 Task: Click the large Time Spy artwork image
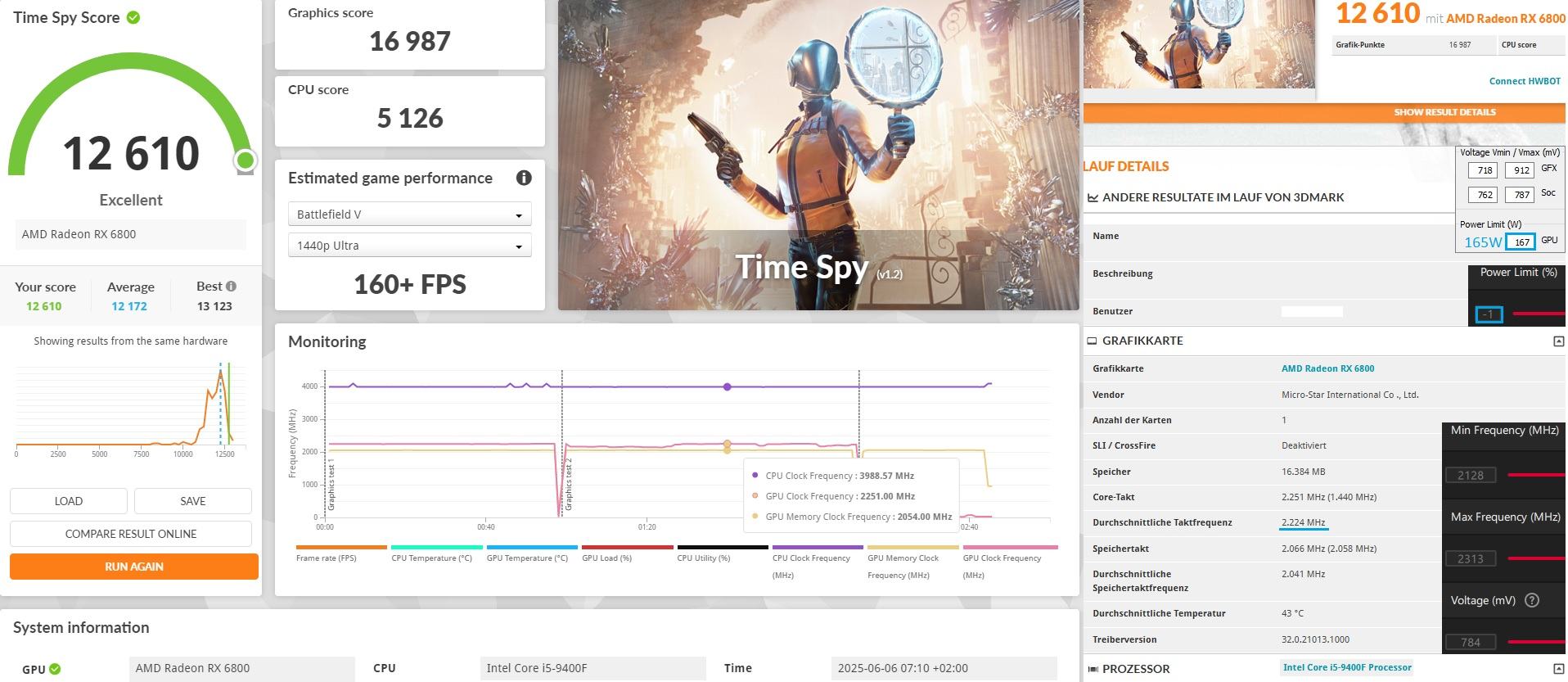[x=818, y=155]
